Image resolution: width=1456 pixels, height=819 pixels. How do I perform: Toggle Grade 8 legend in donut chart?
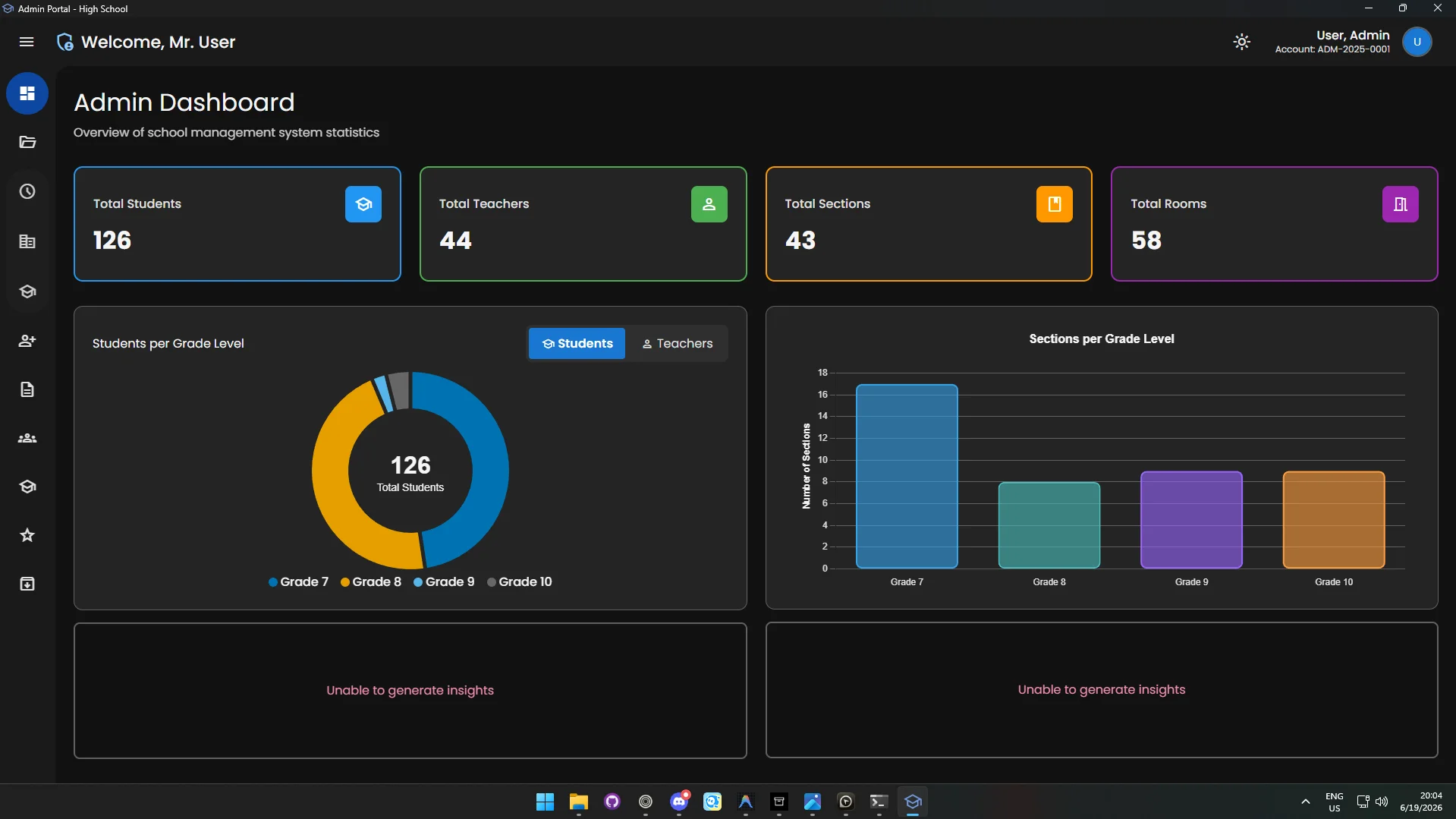371,582
